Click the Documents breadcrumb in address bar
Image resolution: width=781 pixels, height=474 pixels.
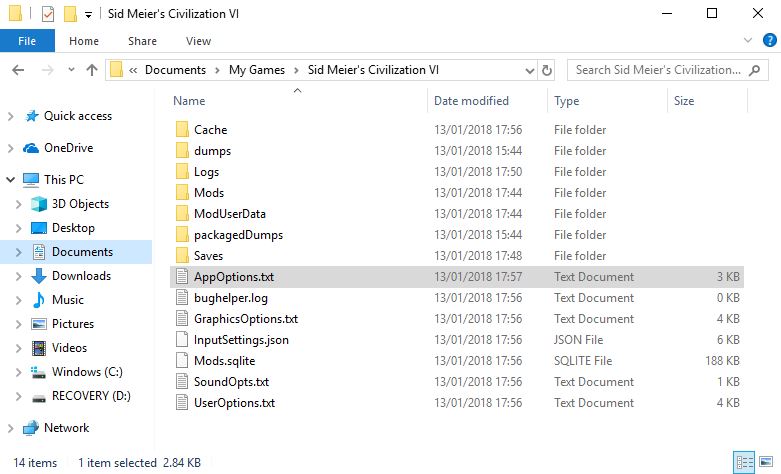(175, 70)
